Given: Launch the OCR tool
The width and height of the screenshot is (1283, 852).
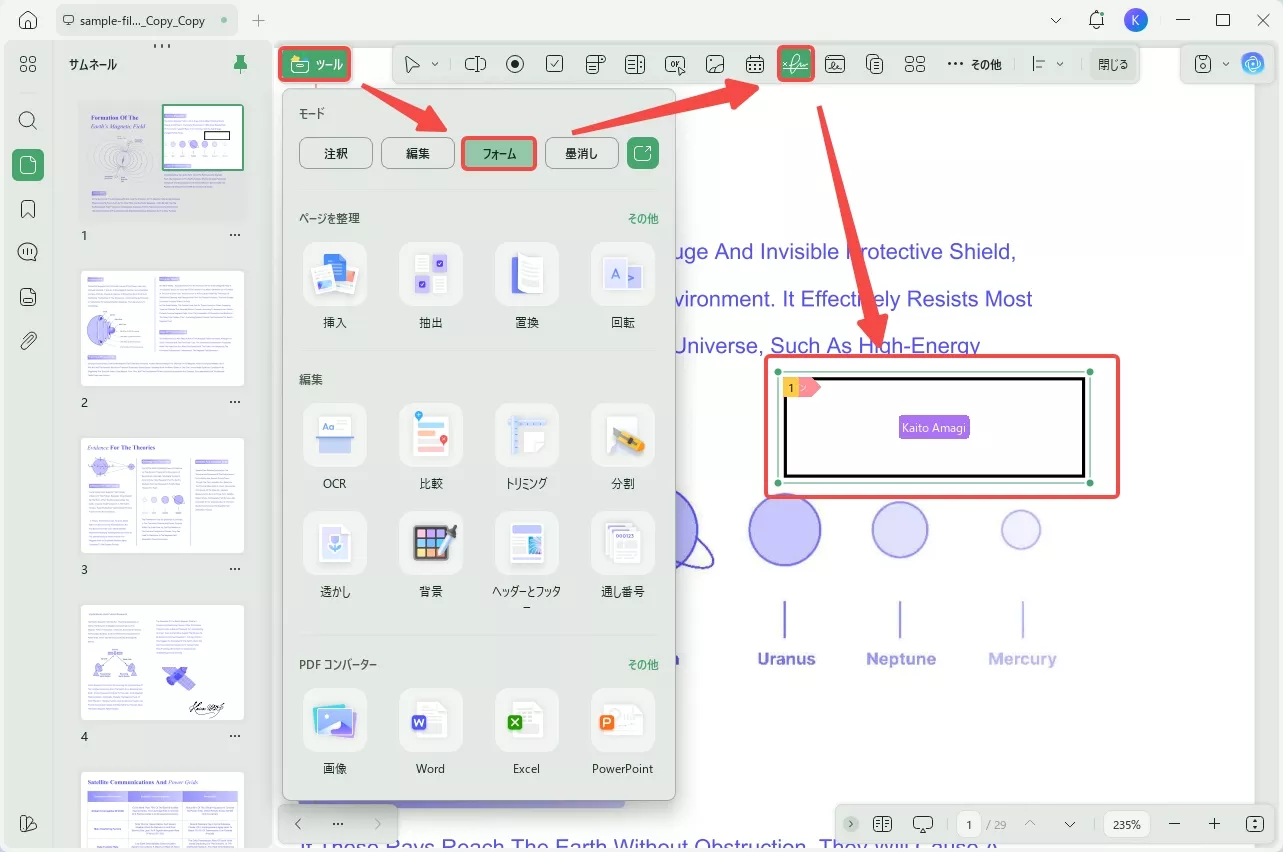Looking at the screenshot, I should coord(335,446).
